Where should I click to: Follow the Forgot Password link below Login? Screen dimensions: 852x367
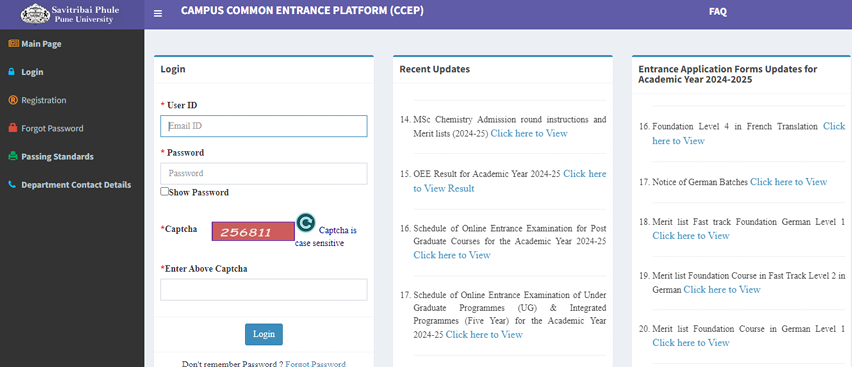click(315, 364)
